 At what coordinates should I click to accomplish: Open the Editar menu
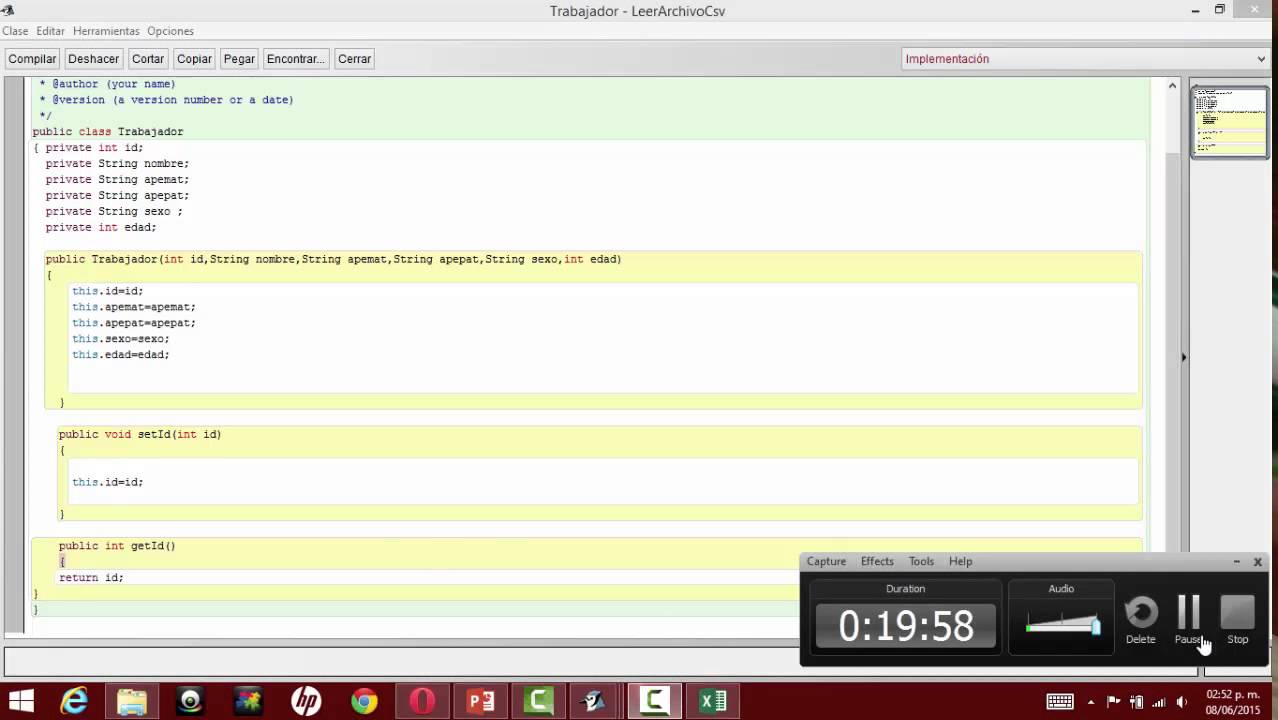click(50, 31)
